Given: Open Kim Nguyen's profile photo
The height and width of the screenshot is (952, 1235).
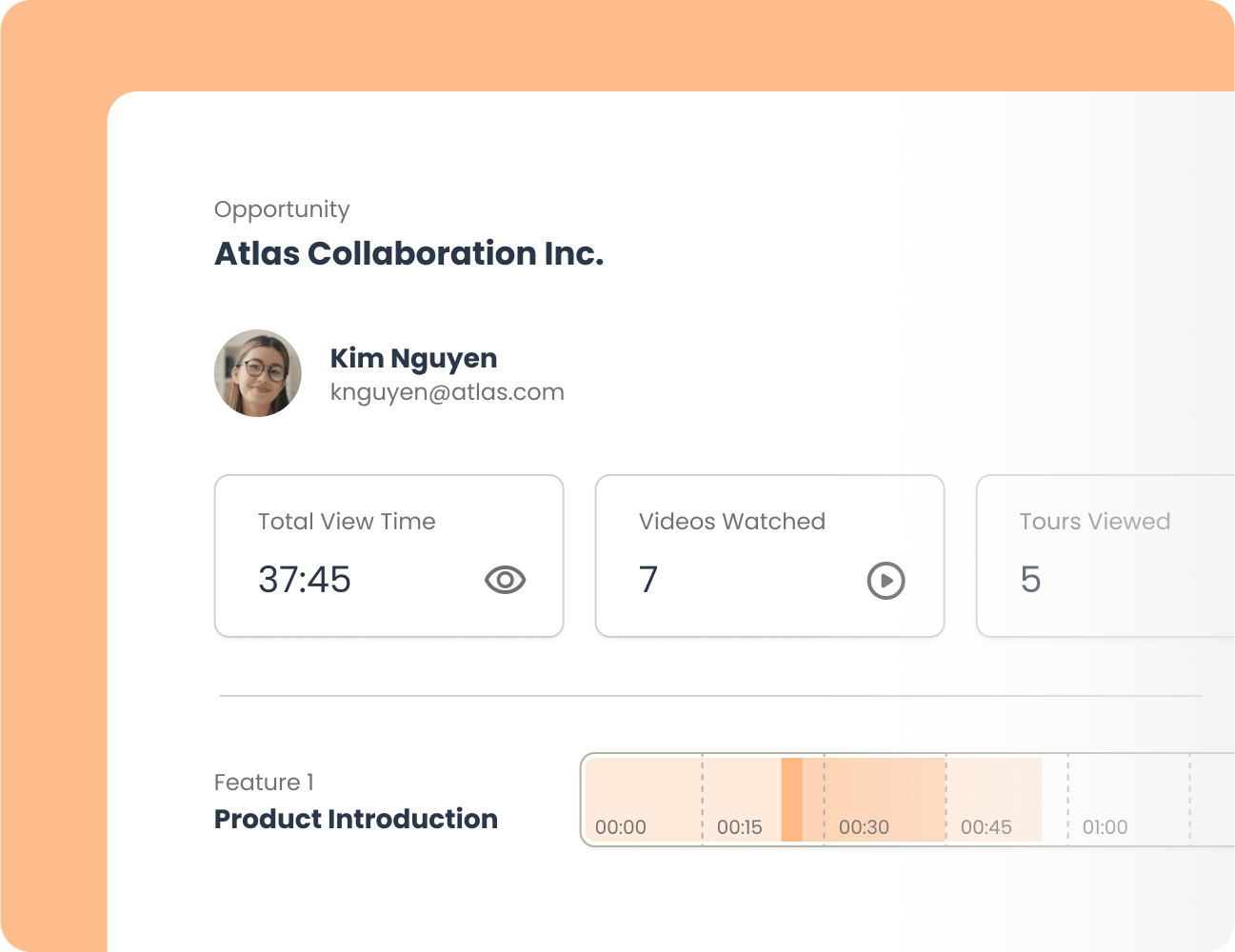Looking at the screenshot, I should click(257, 373).
